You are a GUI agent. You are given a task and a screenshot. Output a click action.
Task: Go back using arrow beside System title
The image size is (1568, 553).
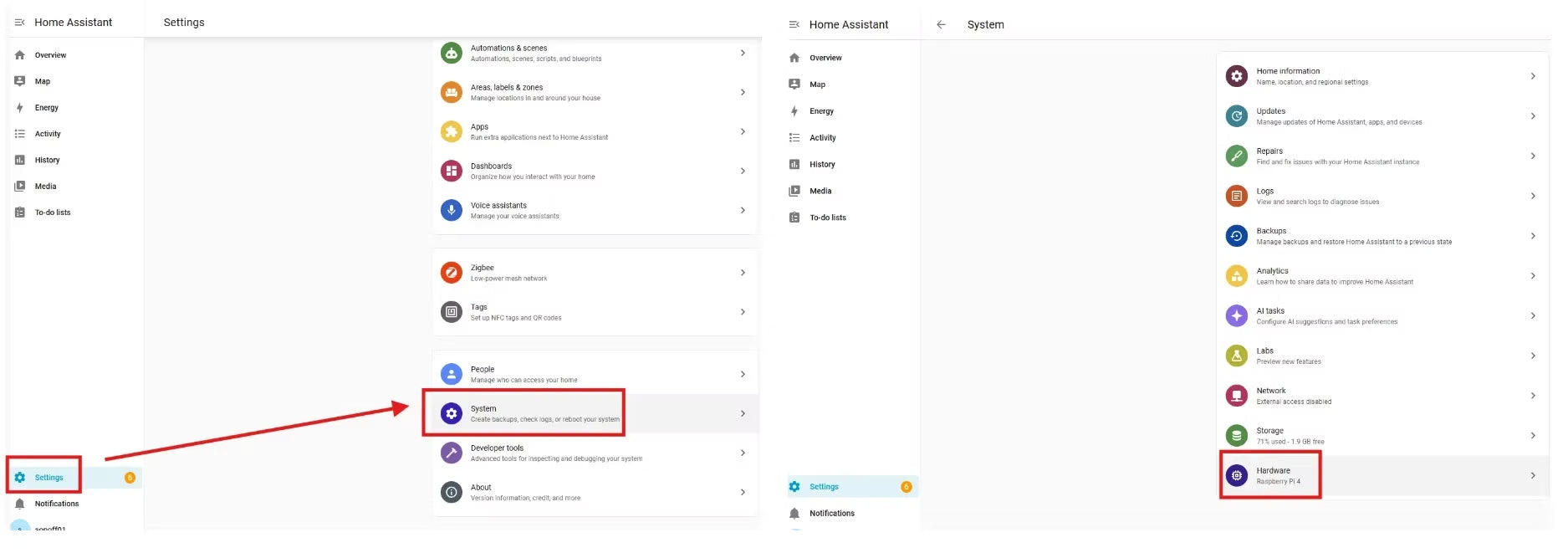(x=941, y=24)
